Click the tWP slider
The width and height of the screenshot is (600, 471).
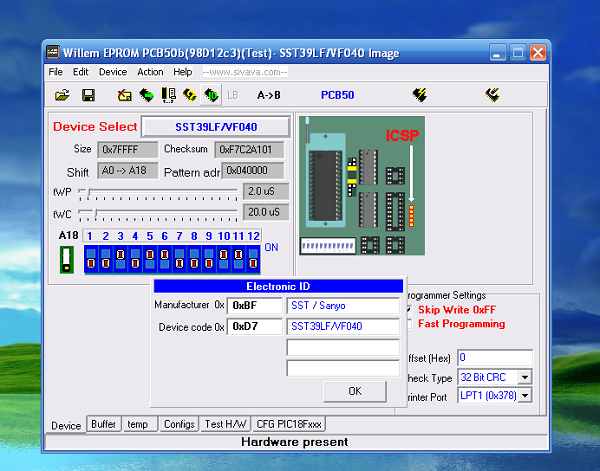point(158,192)
